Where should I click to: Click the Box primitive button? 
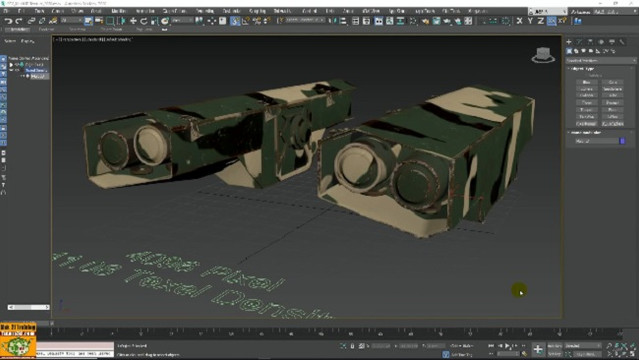tap(586, 82)
